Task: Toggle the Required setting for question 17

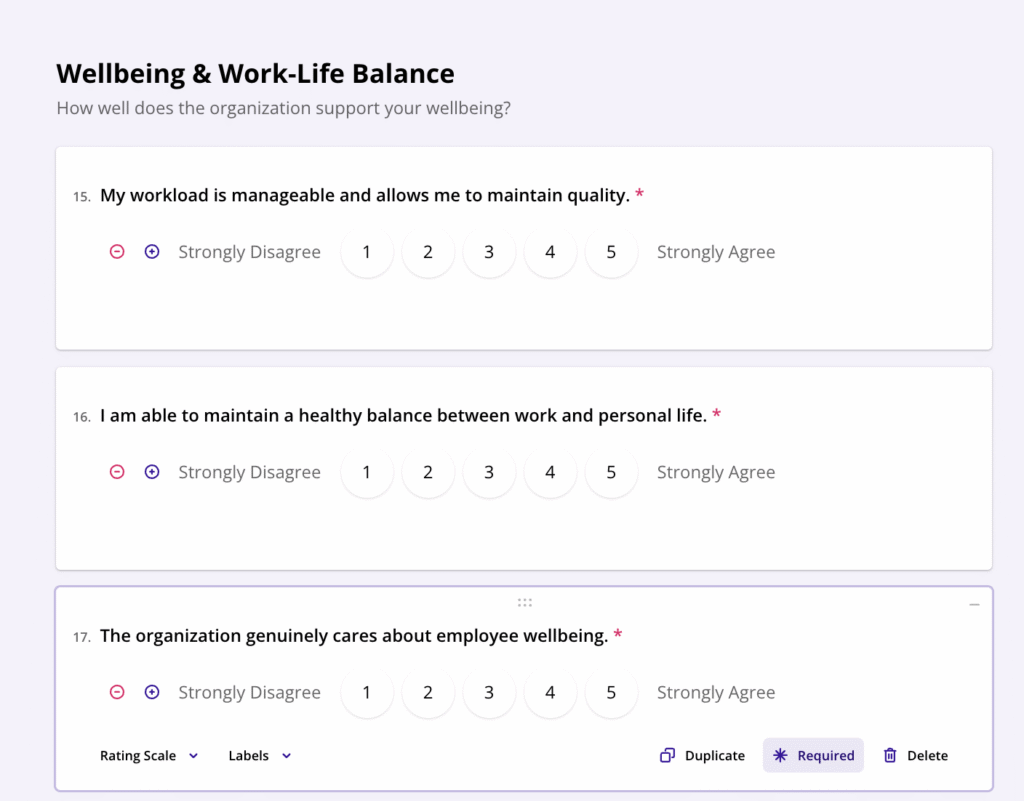Action: tap(813, 756)
